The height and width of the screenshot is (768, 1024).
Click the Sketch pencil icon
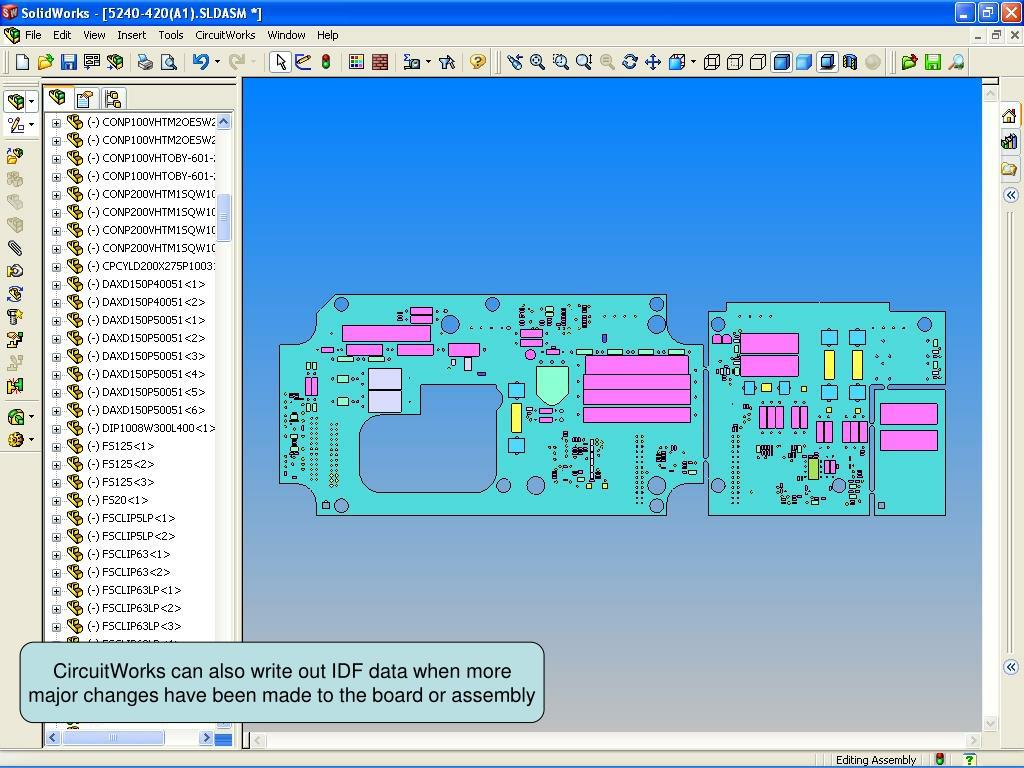[303, 62]
